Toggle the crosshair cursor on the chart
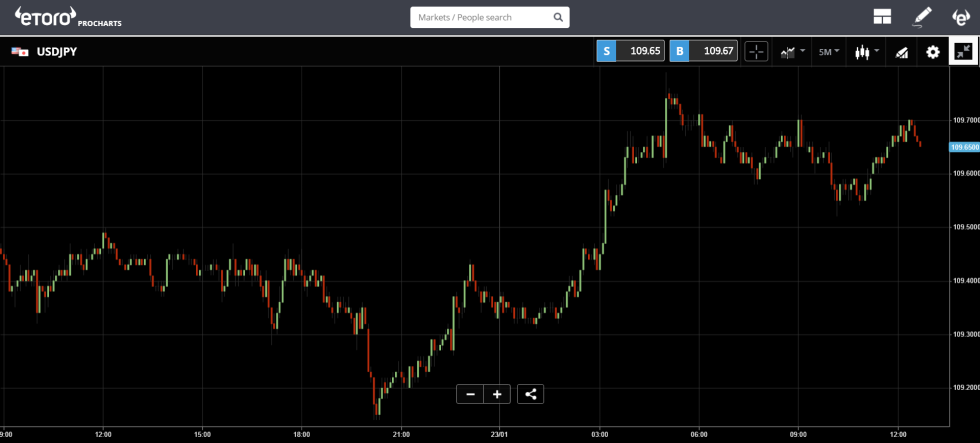 point(756,51)
